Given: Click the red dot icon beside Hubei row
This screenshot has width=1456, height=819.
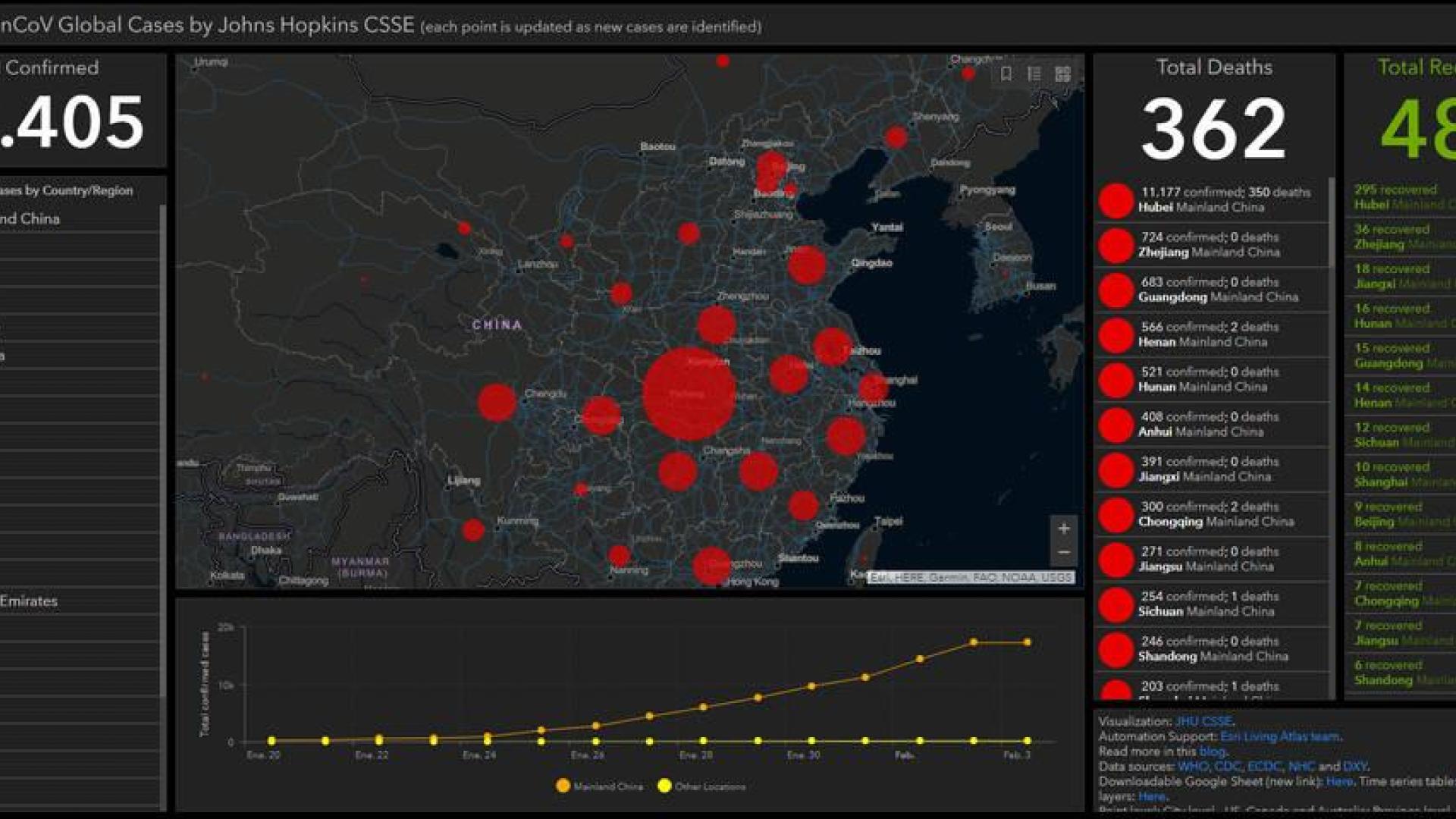Looking at the screenshot, I should pyautogui.click(x=1116, y=200).
